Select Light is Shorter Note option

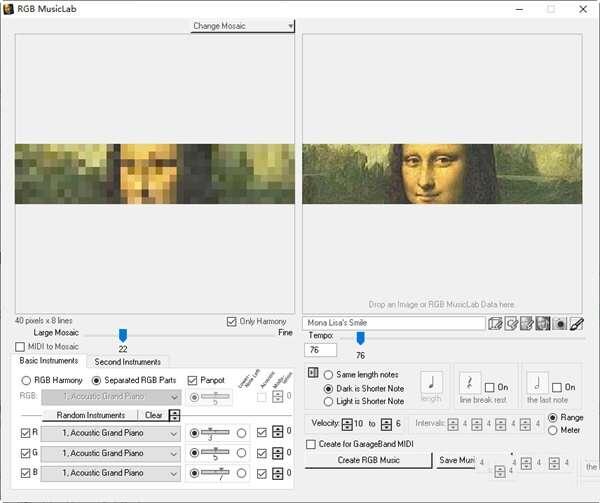[x=328, y=401]
